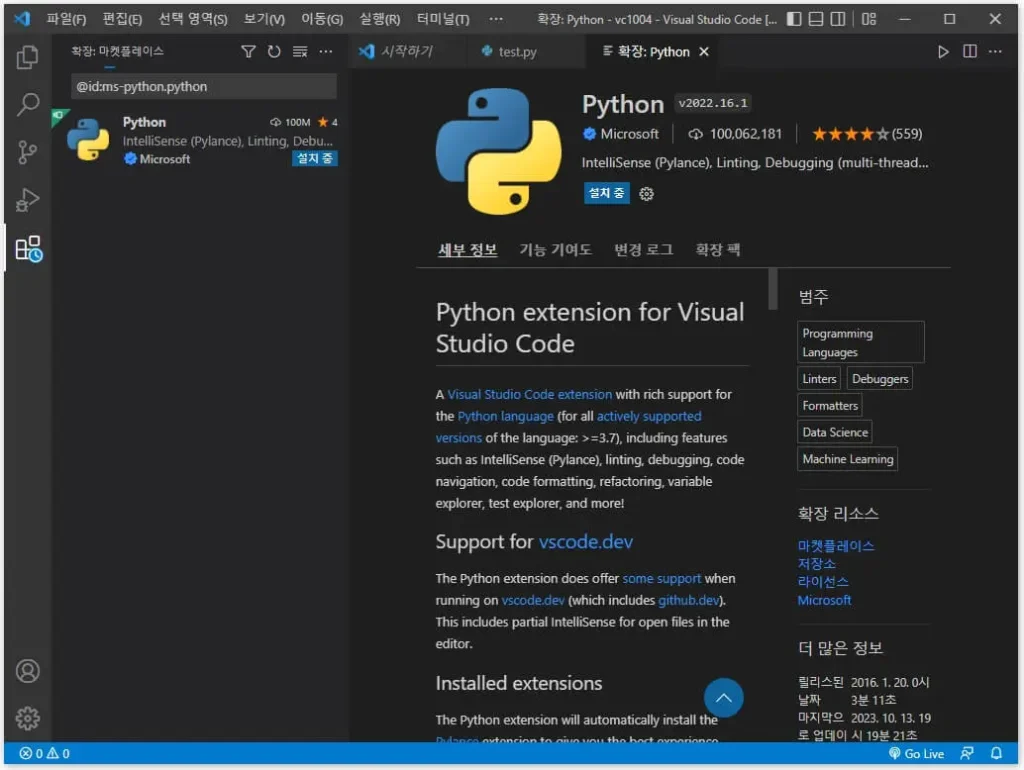The height and width of the screenshot is (770, 1024).
Task: Open the Source Control view
Action: (28, 152)
